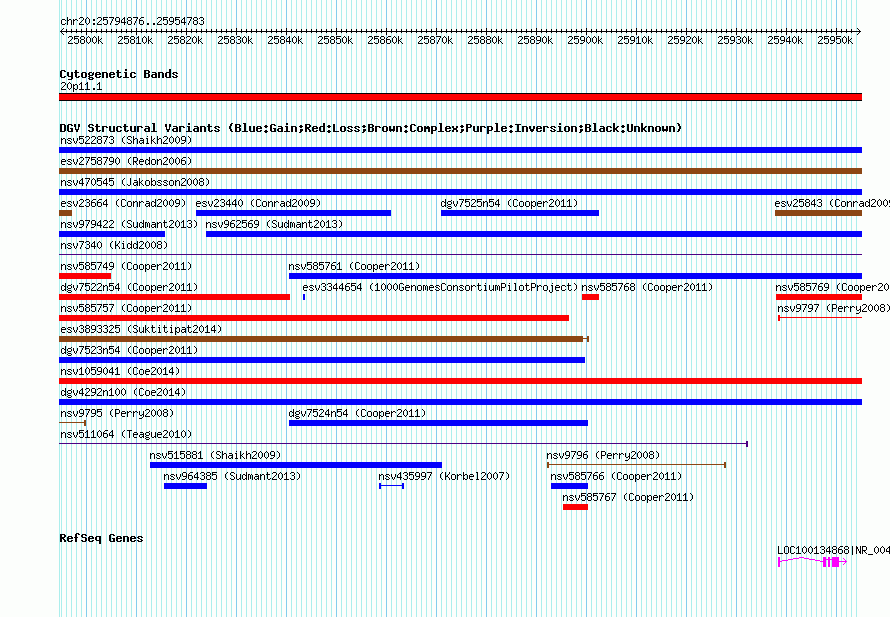Click the 20p11.1 band label
The width and height of the screenshot is (890, 617).
81,86
